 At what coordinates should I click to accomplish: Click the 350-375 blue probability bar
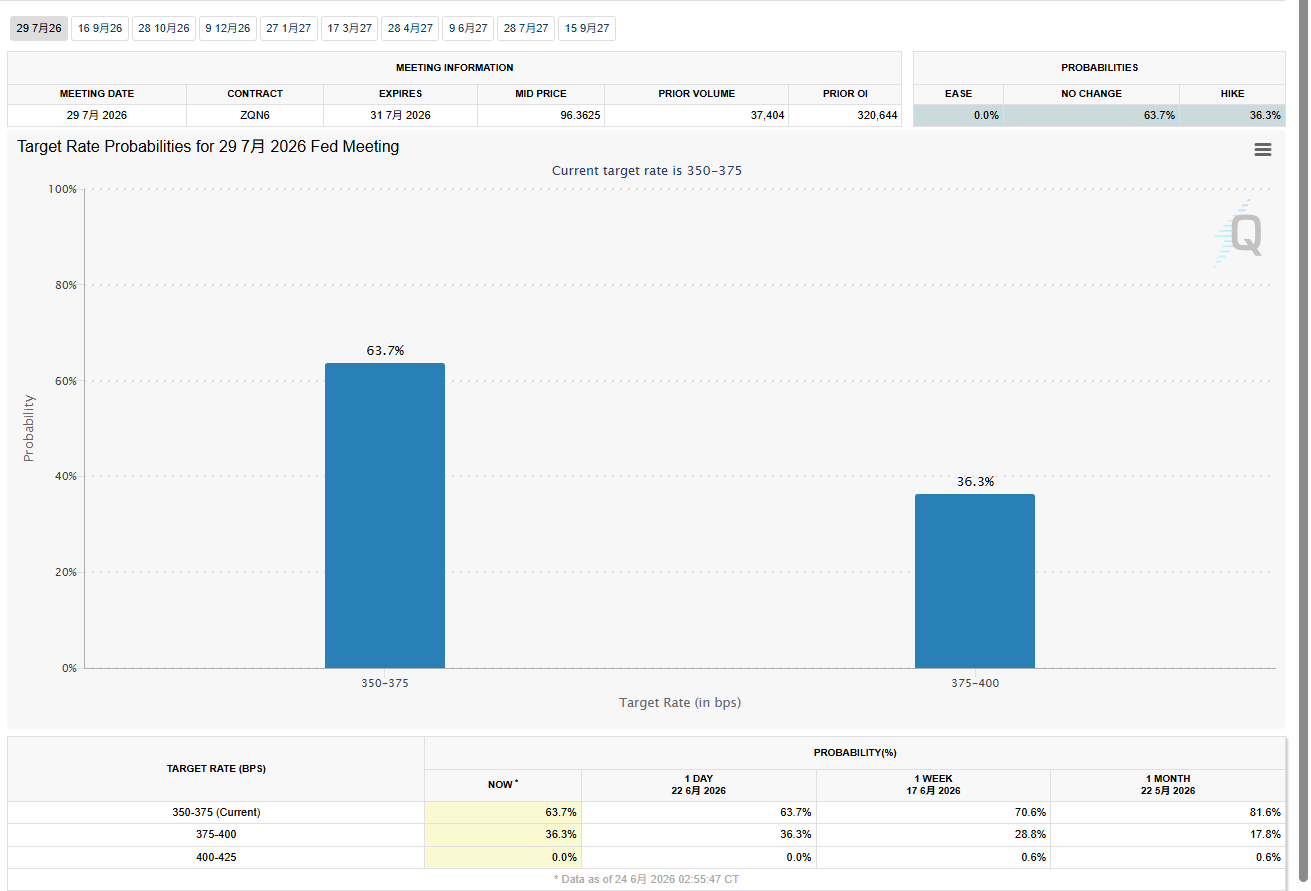coord(385,515)
